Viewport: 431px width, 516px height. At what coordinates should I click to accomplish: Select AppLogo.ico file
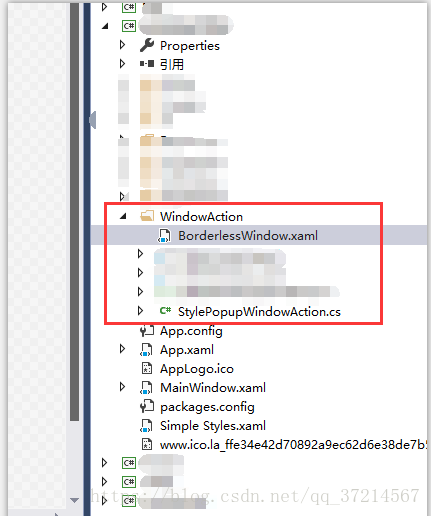click(197, 369)
